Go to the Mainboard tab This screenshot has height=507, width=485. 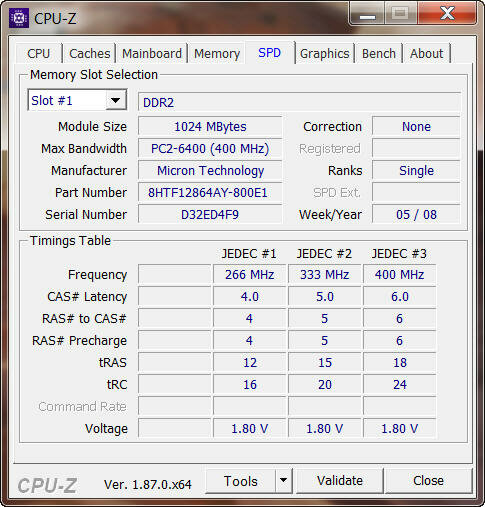coord(152,53)
